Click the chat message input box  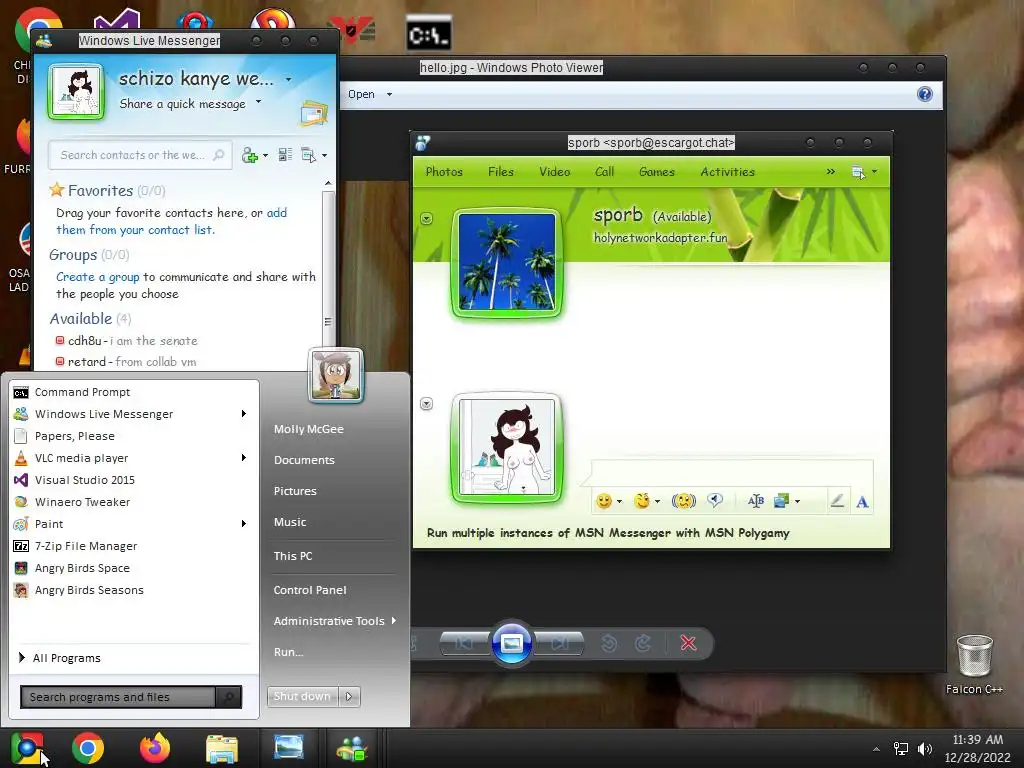731,472
